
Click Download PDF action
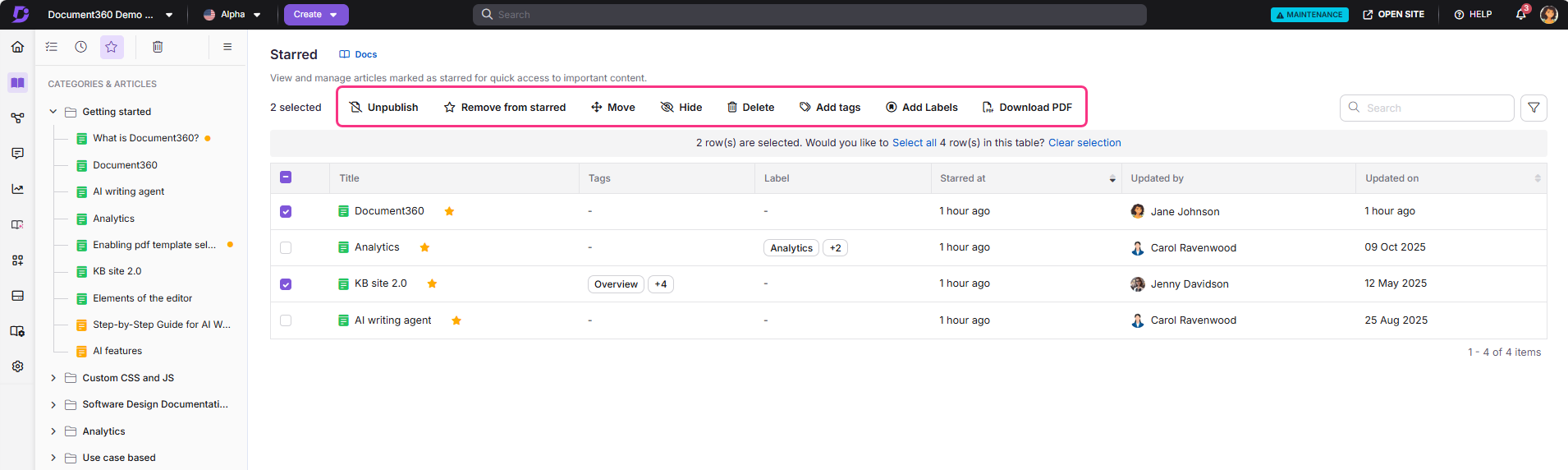(x=1027, y=108)
